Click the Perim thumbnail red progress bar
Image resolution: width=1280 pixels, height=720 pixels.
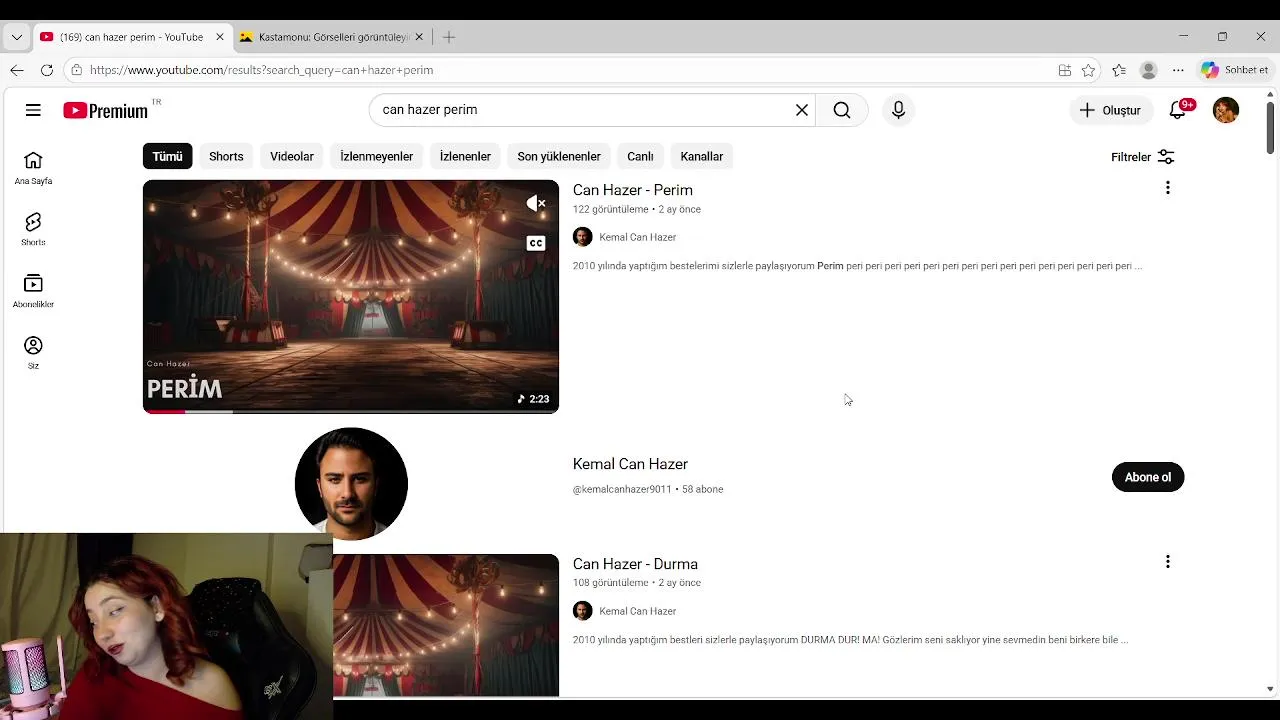(x=164, y=411)
